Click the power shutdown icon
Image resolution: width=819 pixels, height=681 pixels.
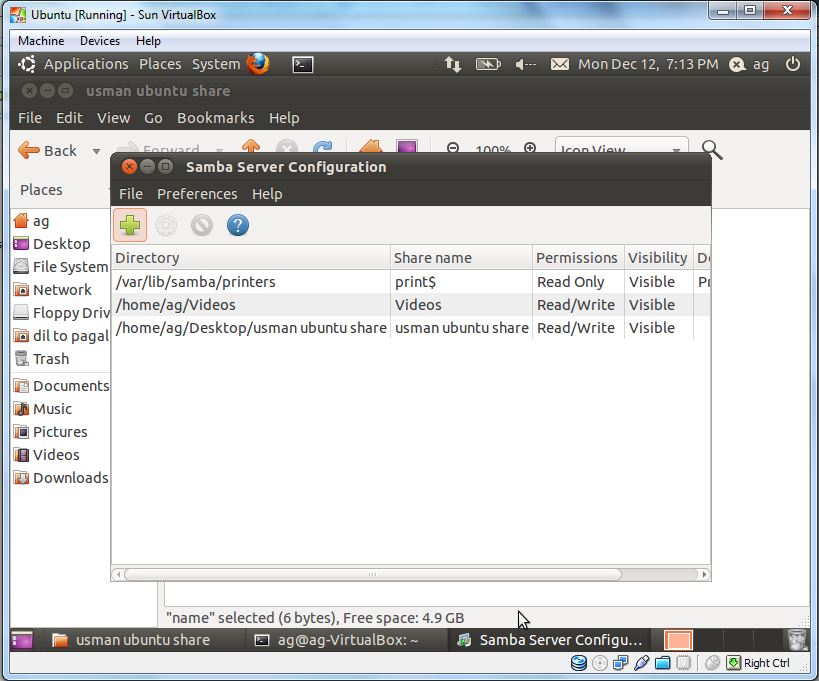tap(792, 64)
